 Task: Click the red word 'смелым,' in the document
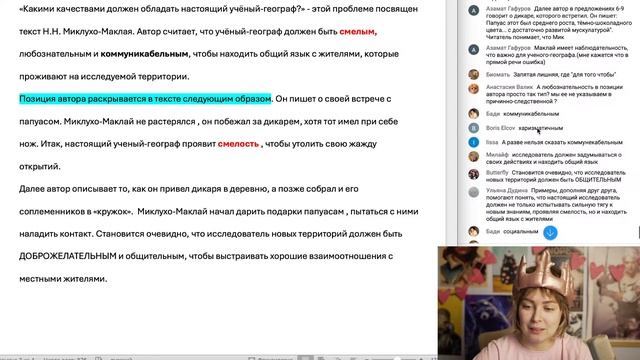(x=358, y=31)
